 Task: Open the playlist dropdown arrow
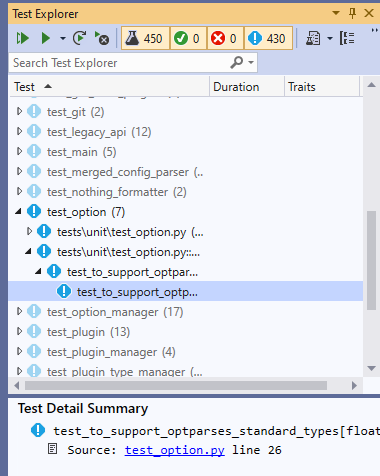(x=330, y=38)
